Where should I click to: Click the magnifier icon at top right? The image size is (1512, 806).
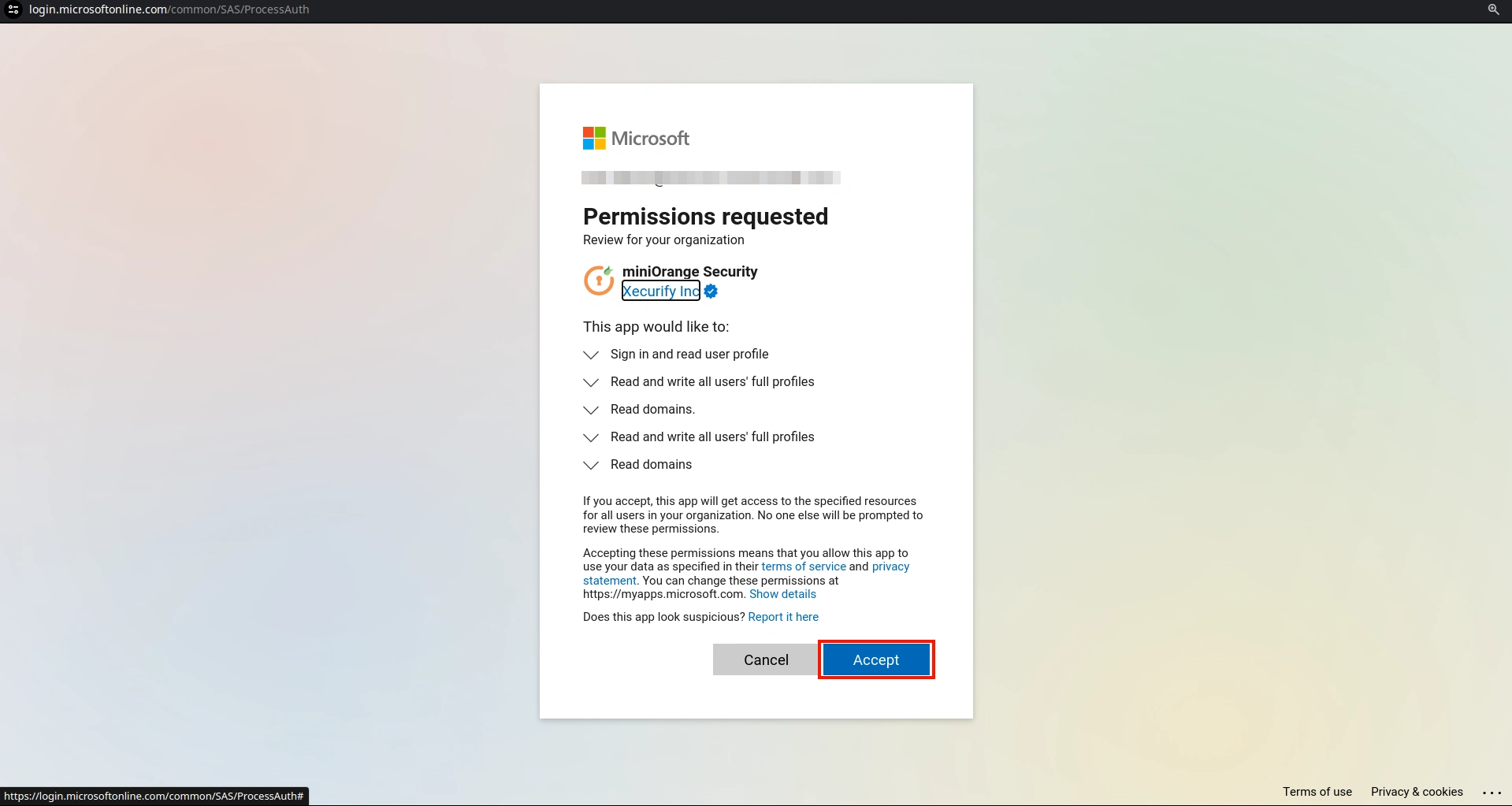(1493, 9)
